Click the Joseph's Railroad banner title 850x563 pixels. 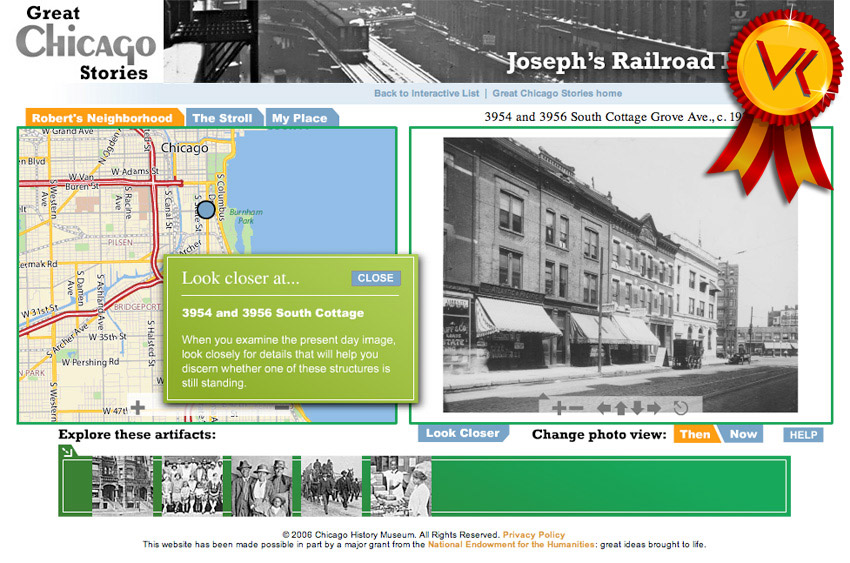(618, 61)
